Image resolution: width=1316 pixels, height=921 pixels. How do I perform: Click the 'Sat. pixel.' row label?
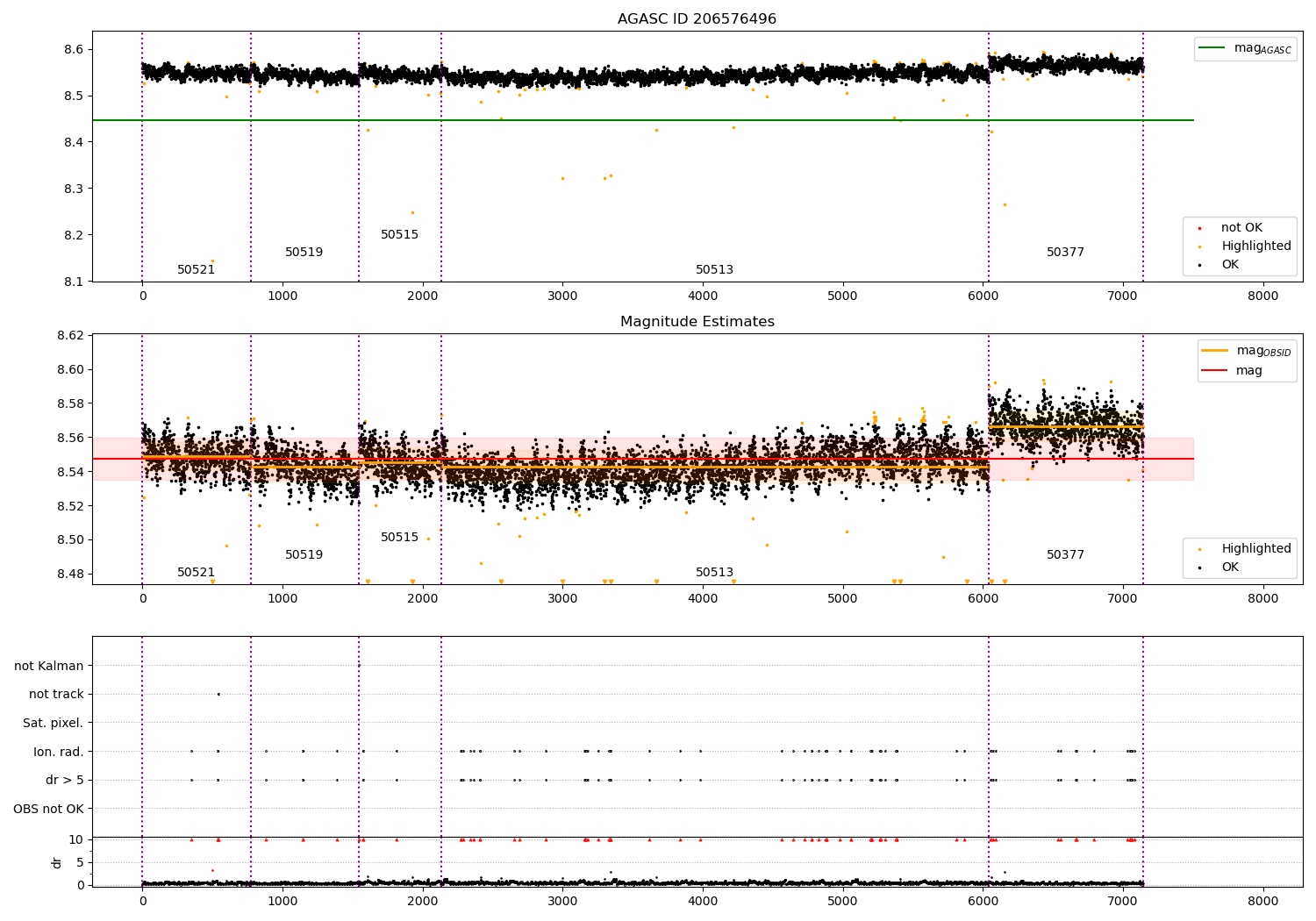point(54,724)
